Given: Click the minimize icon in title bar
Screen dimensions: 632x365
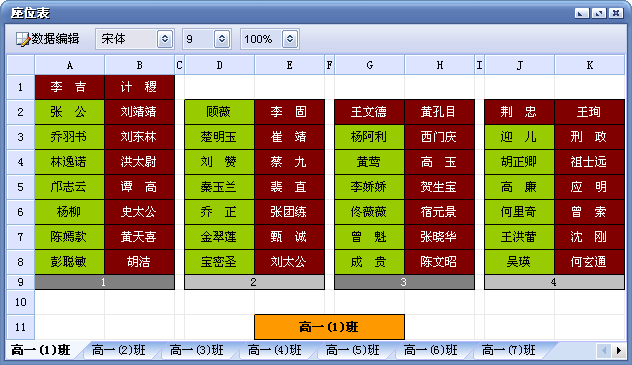Looking at the screenshot, I should 582,13.
